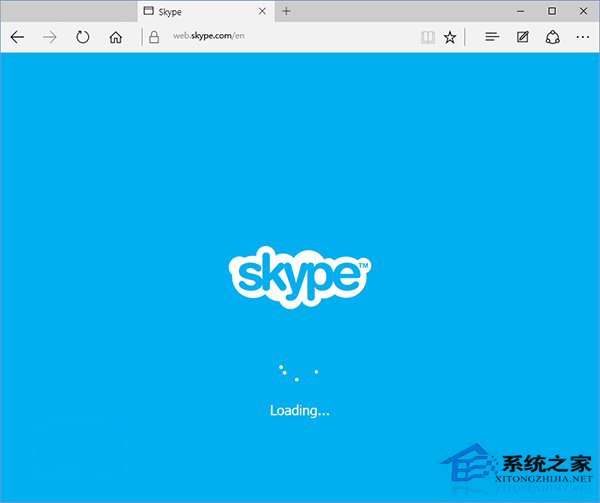
Task: Refresh the Skype web page
Action: [x=83, y=37]
